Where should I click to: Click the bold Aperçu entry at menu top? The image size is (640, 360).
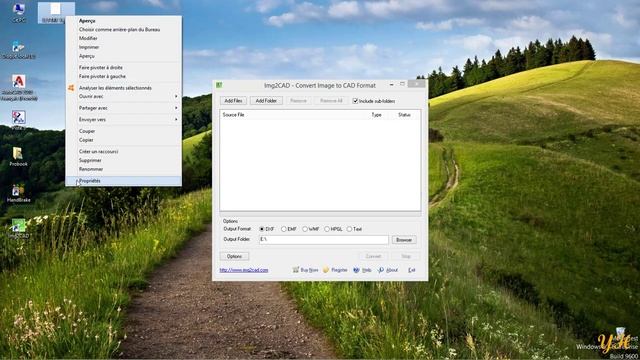pyautogui.click(x=123, y=20)
